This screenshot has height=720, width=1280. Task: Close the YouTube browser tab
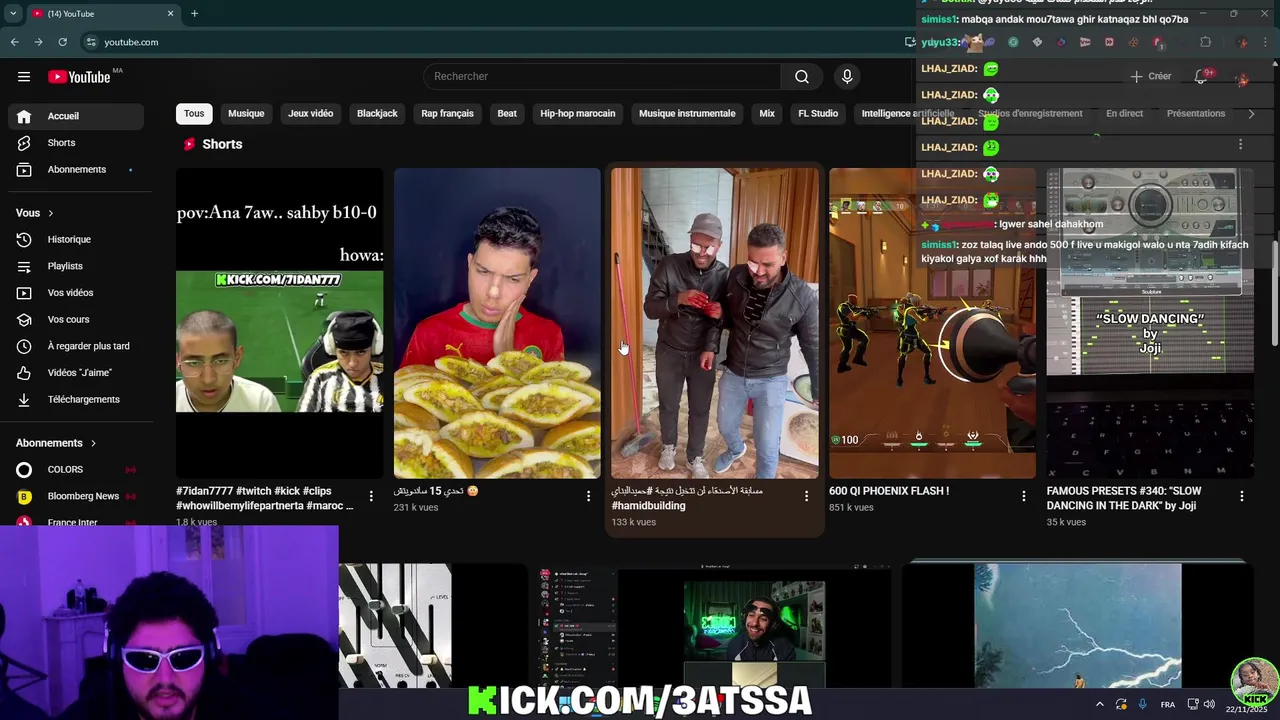click(170, 13)
